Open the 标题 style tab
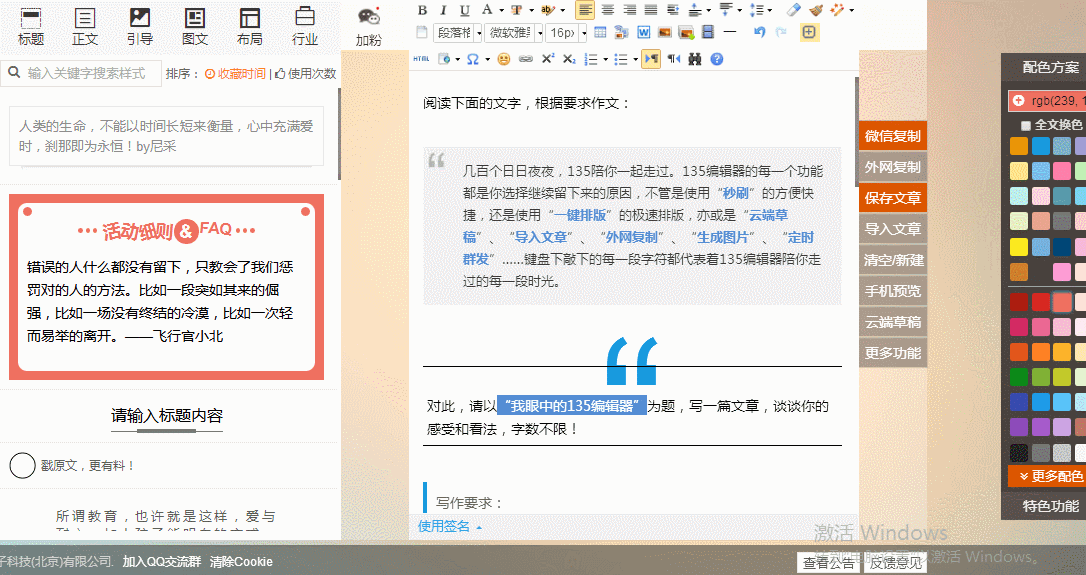This screenshot has height=575, width=1086. pyautogui.click(x=30, y=26)
